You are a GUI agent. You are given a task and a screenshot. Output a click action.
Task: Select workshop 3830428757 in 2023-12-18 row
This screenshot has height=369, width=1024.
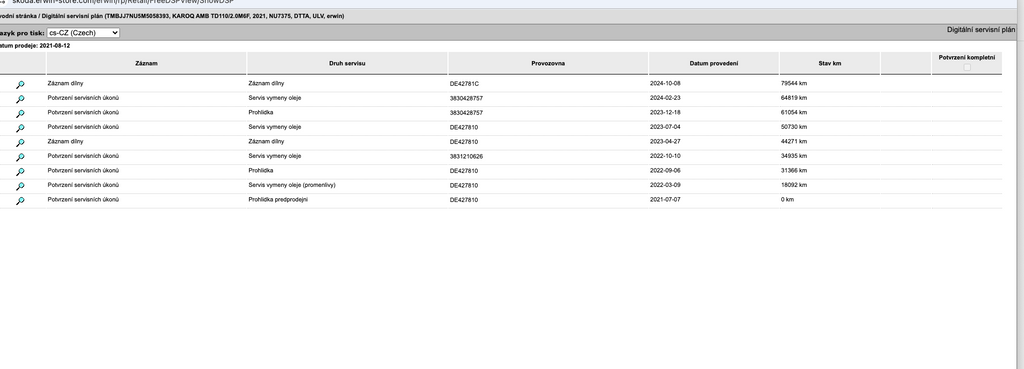[466, 112]
